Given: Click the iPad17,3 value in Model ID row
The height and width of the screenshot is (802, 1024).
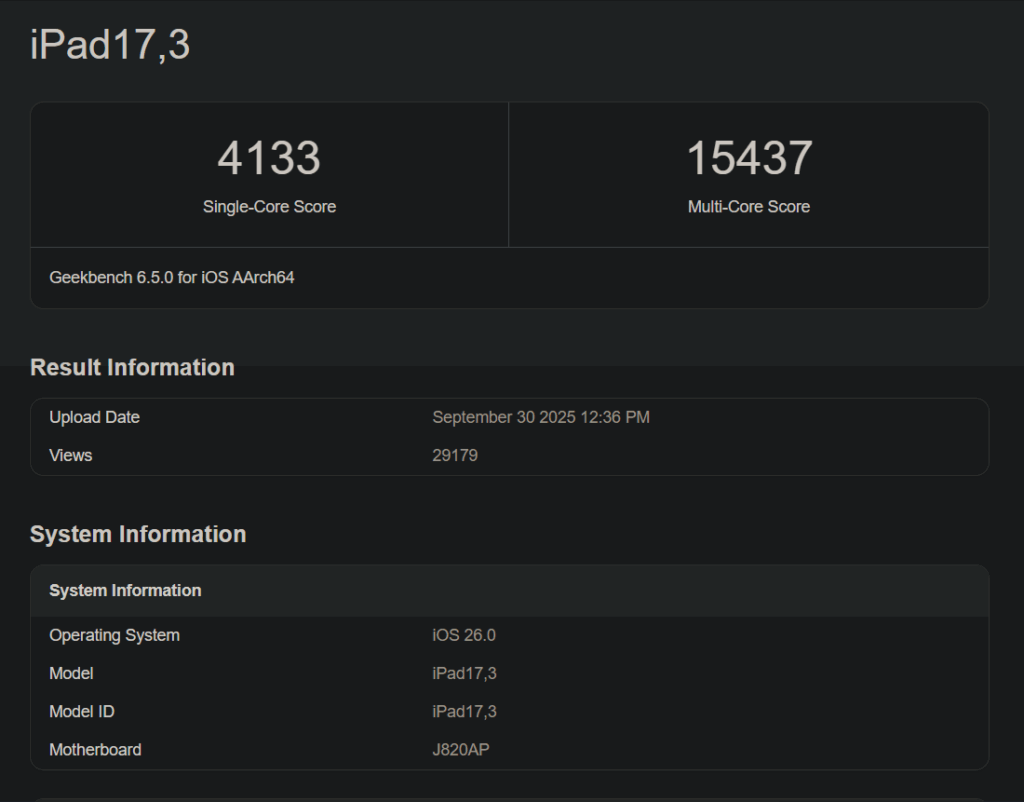Looking at the screenshot, I should pyautogui.click(x=464, y=711).
